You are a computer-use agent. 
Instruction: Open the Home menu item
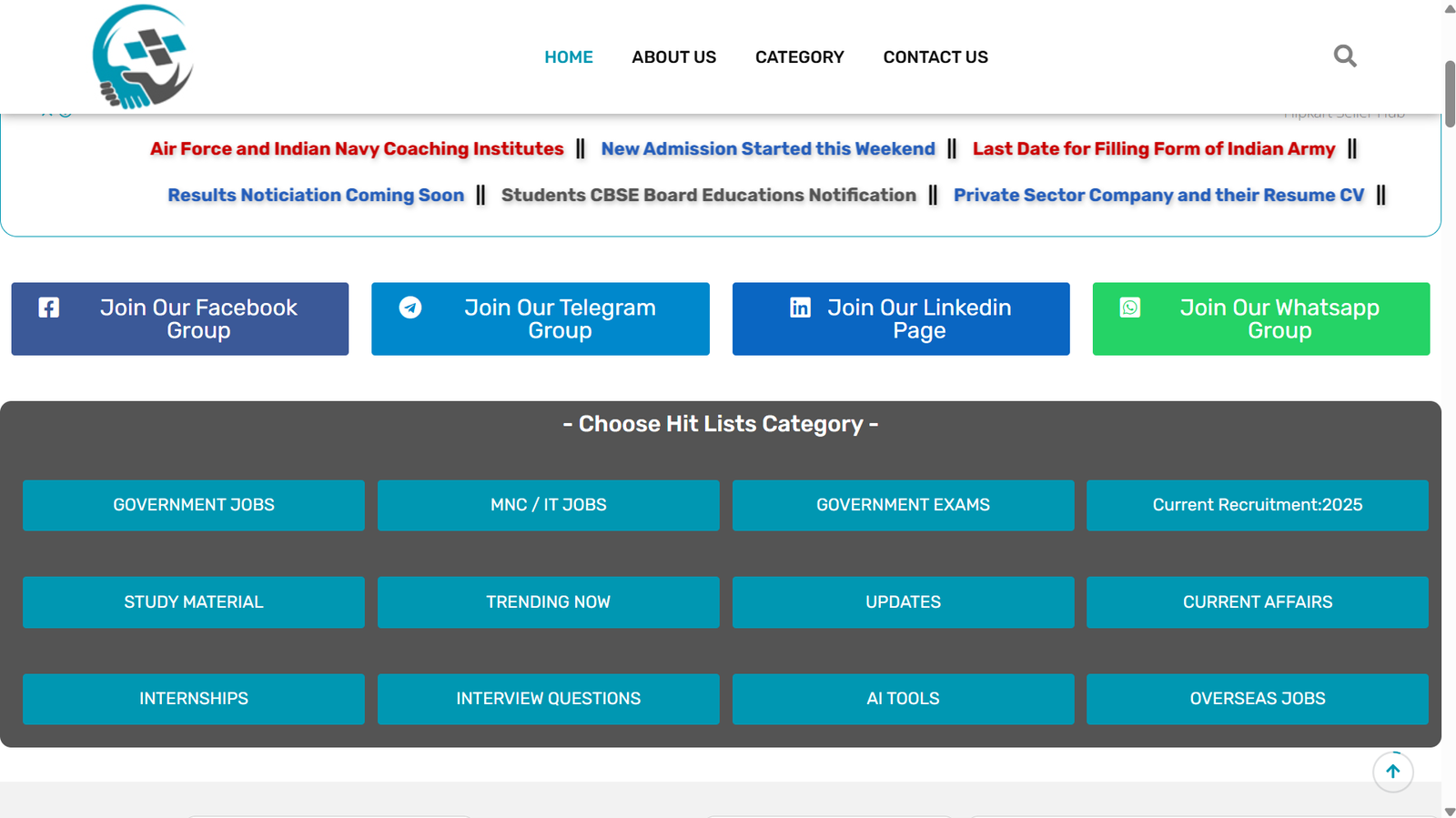(x=569, y=57)
